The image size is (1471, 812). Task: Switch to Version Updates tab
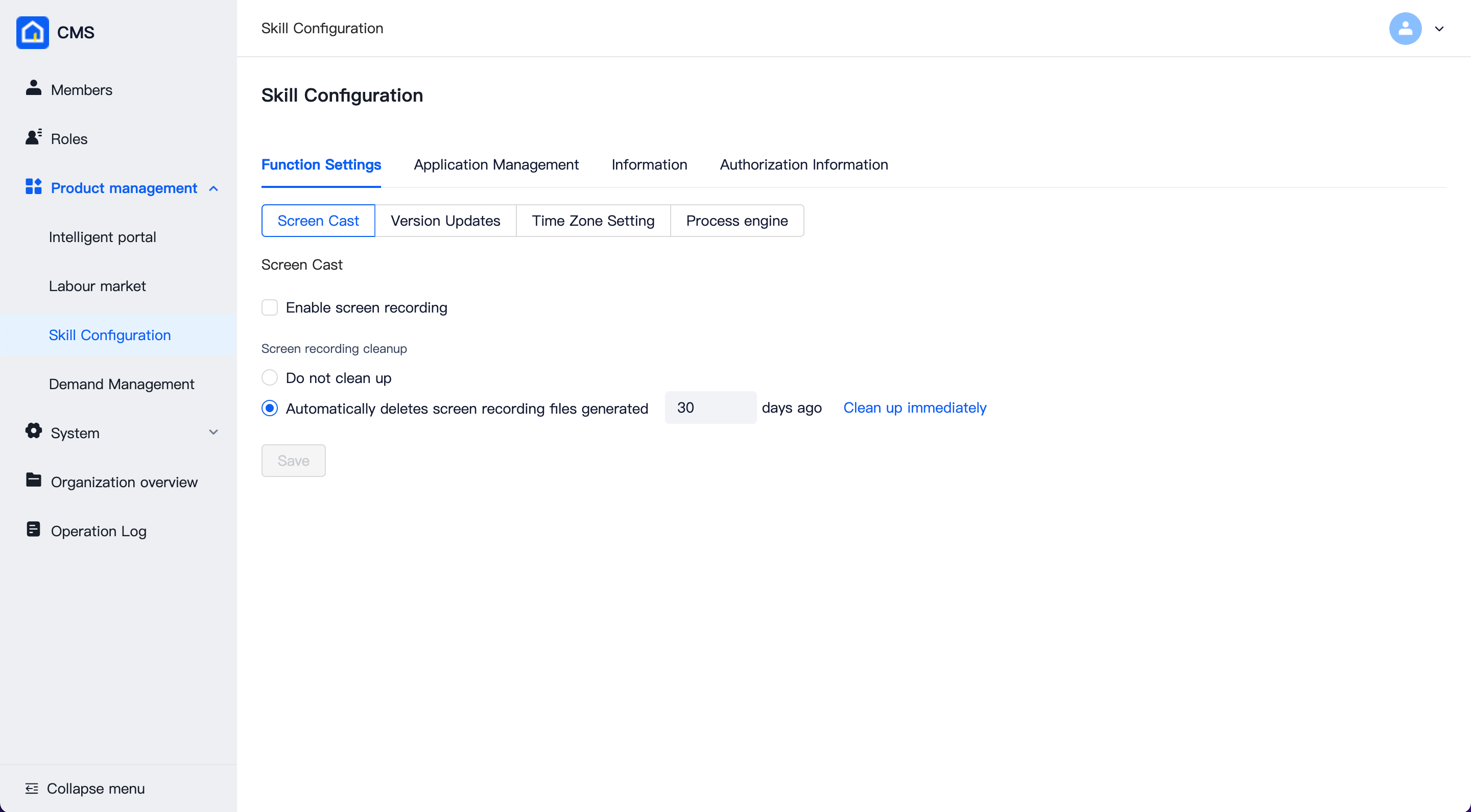pos(446,221)
